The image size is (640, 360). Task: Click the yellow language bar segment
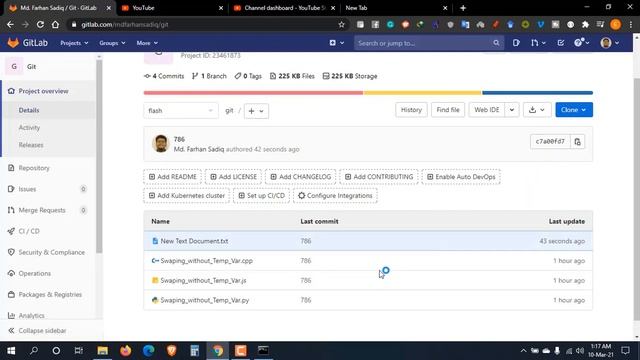point(422,93)
